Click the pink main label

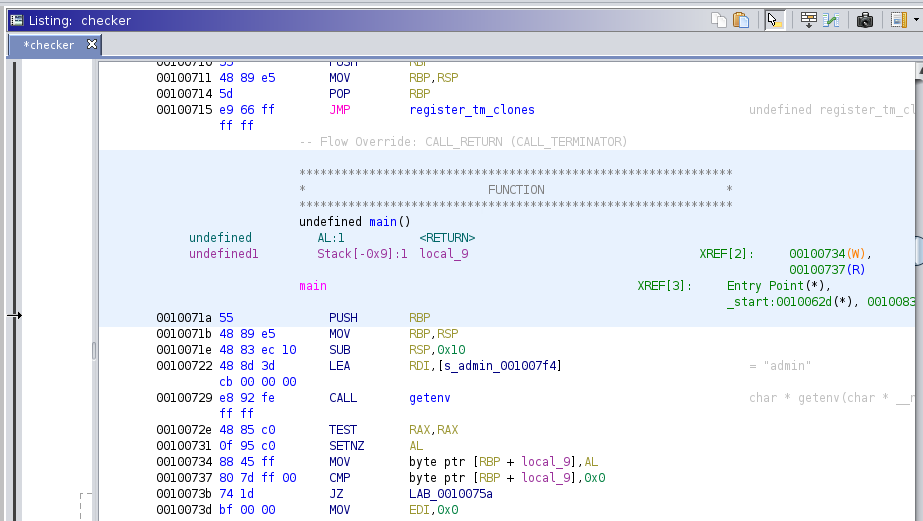[313, 286]
